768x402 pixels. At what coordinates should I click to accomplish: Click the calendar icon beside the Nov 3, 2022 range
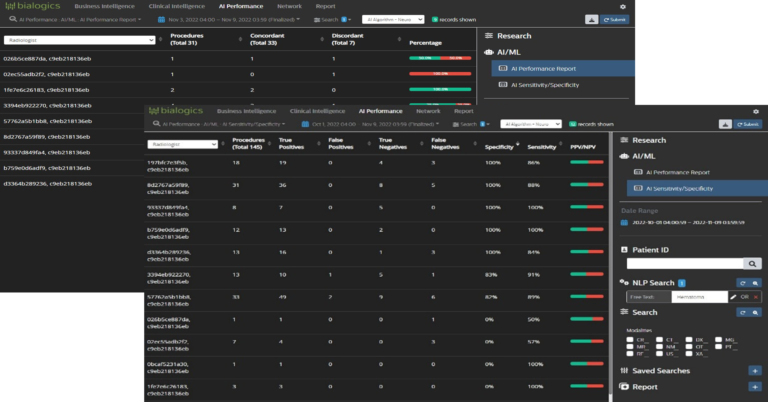161,20
